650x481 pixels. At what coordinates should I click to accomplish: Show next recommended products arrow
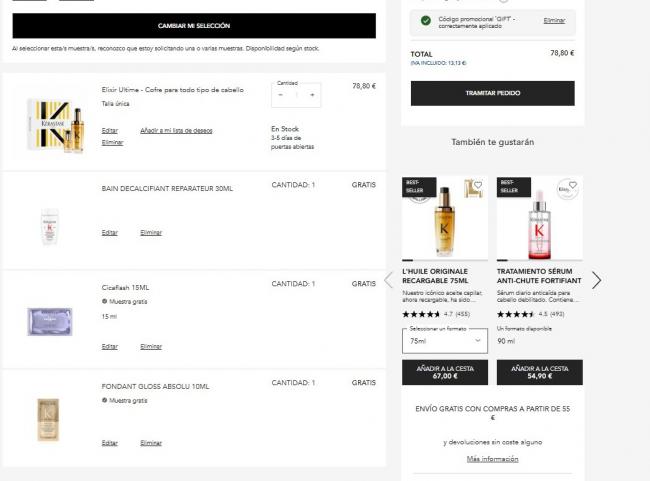(596, 280)
